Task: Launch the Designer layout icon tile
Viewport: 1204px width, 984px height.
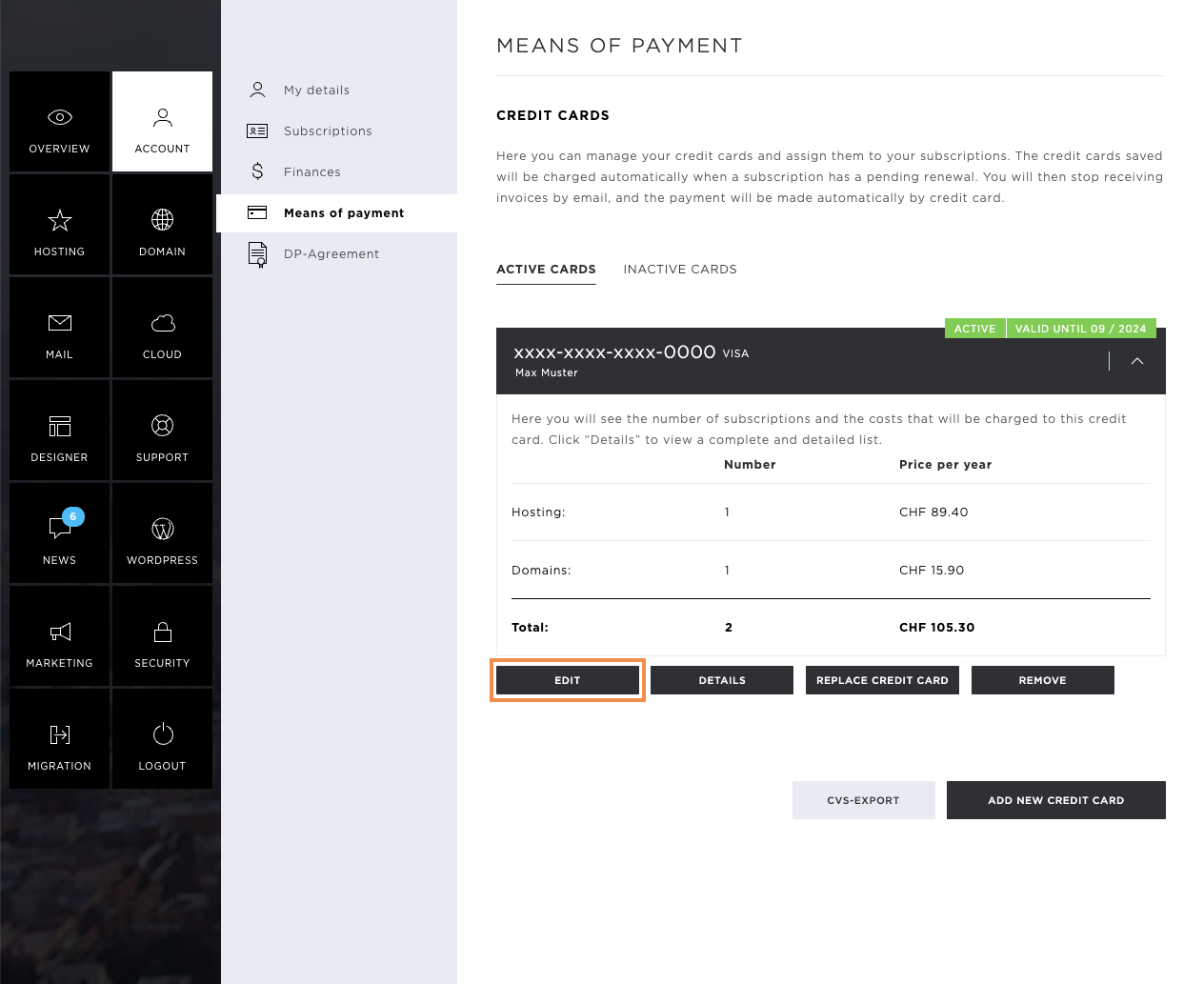Action: pos(59,431)
